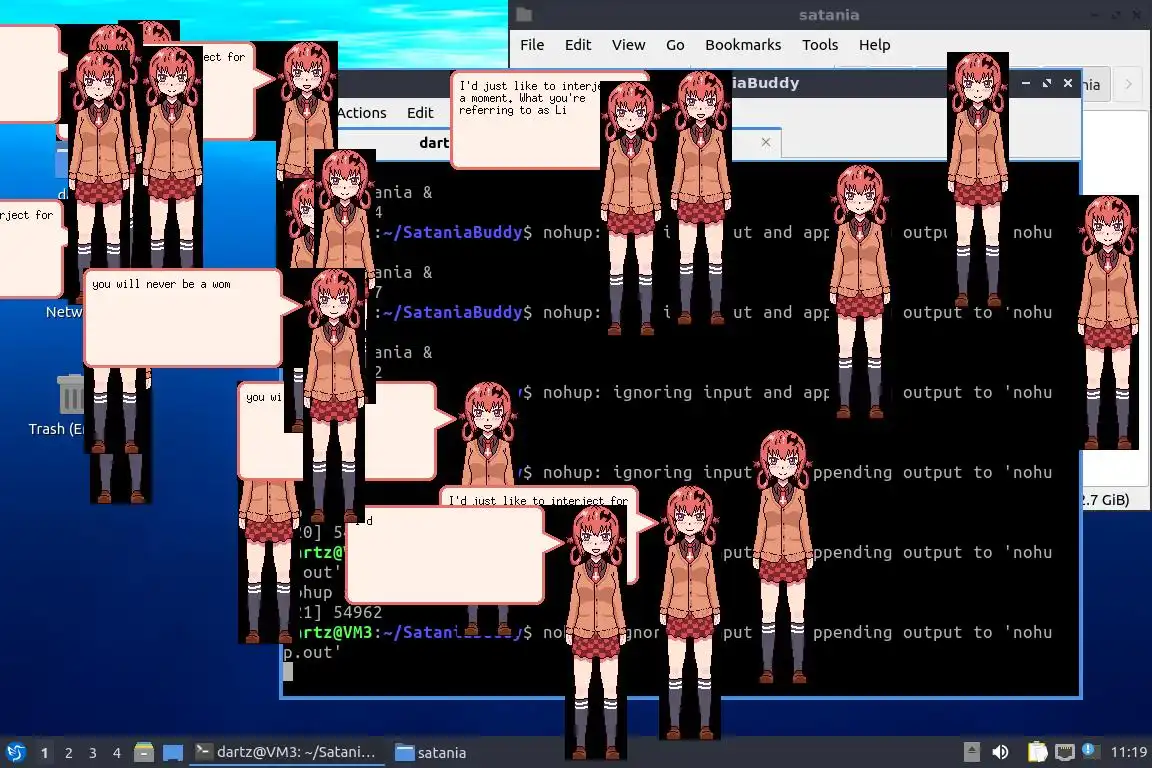Screen dimensions: 1152x768
Task: Focus the terminal prompt line ending in 'p.out''
Action: point(312,652)
